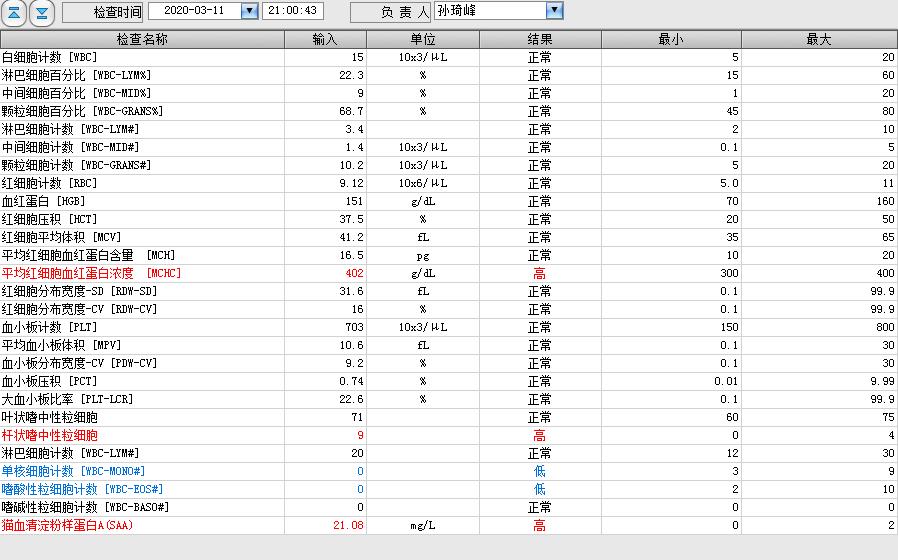Open the date picker dropdown arrow
Screen dimensions: 898x560
[249, 11]
